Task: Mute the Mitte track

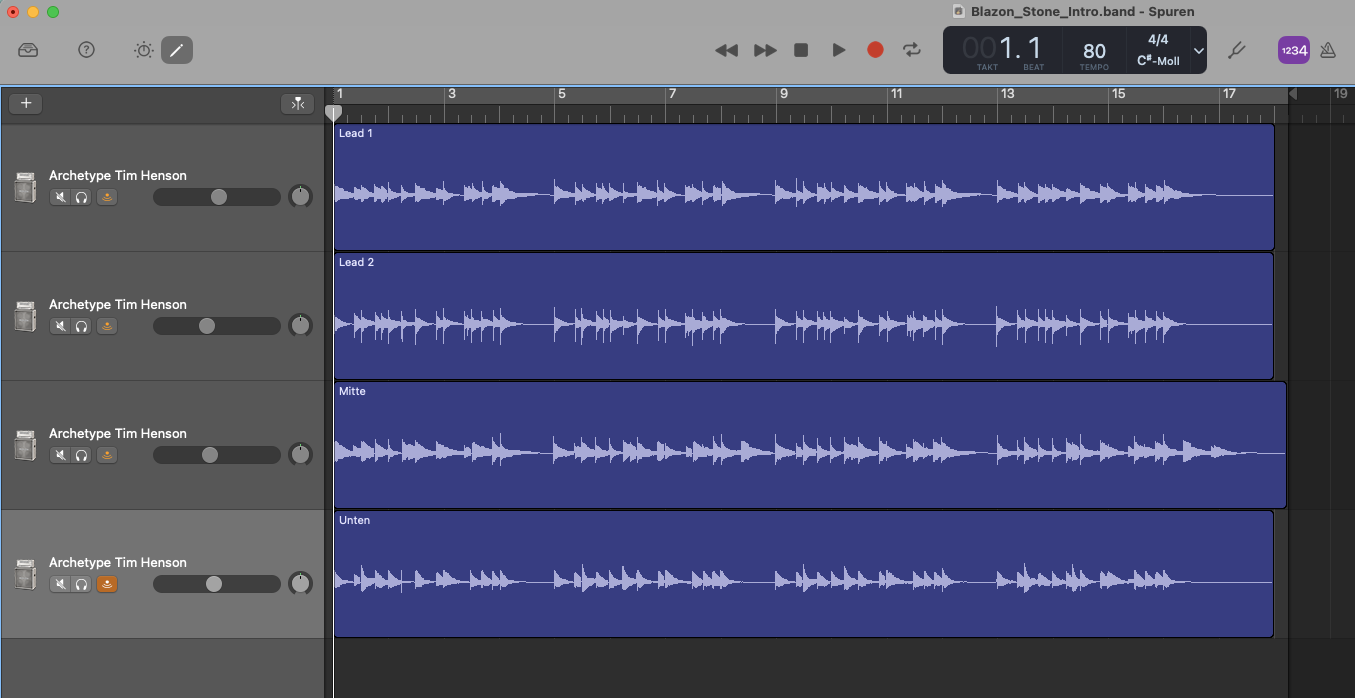Action: pos(60,455)
